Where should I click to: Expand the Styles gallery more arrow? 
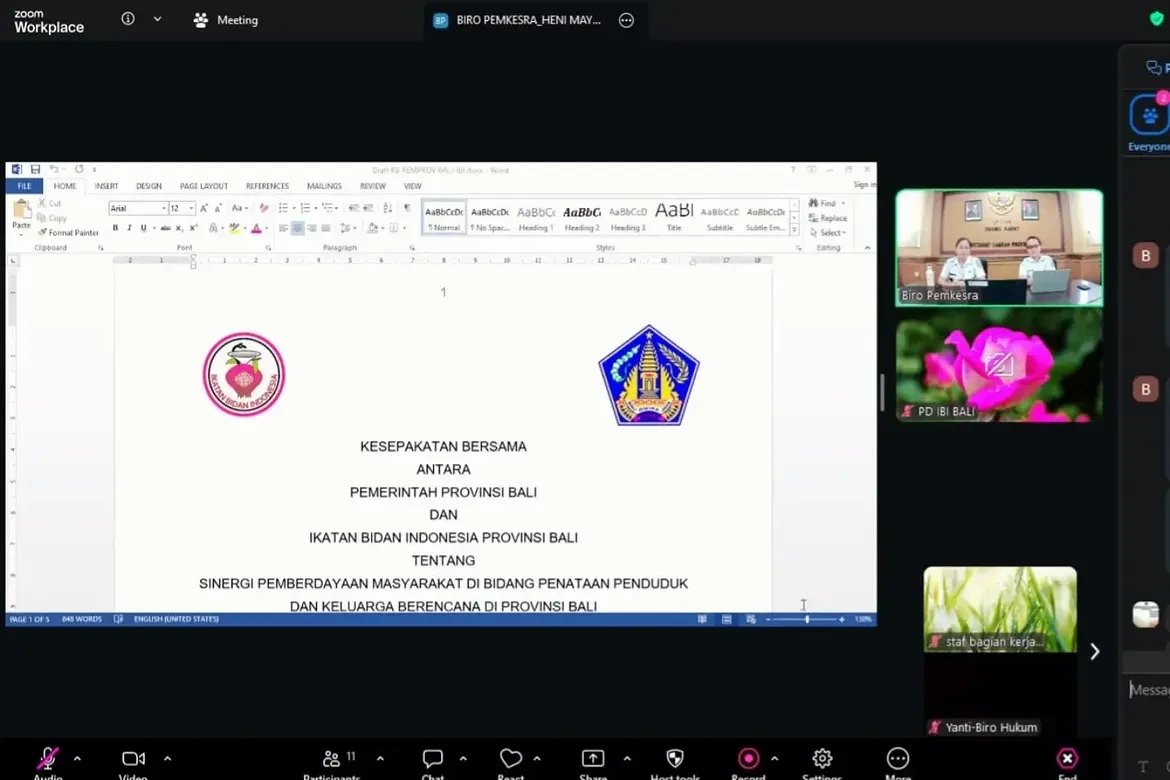pyautogui.click(x=794, y=230)
